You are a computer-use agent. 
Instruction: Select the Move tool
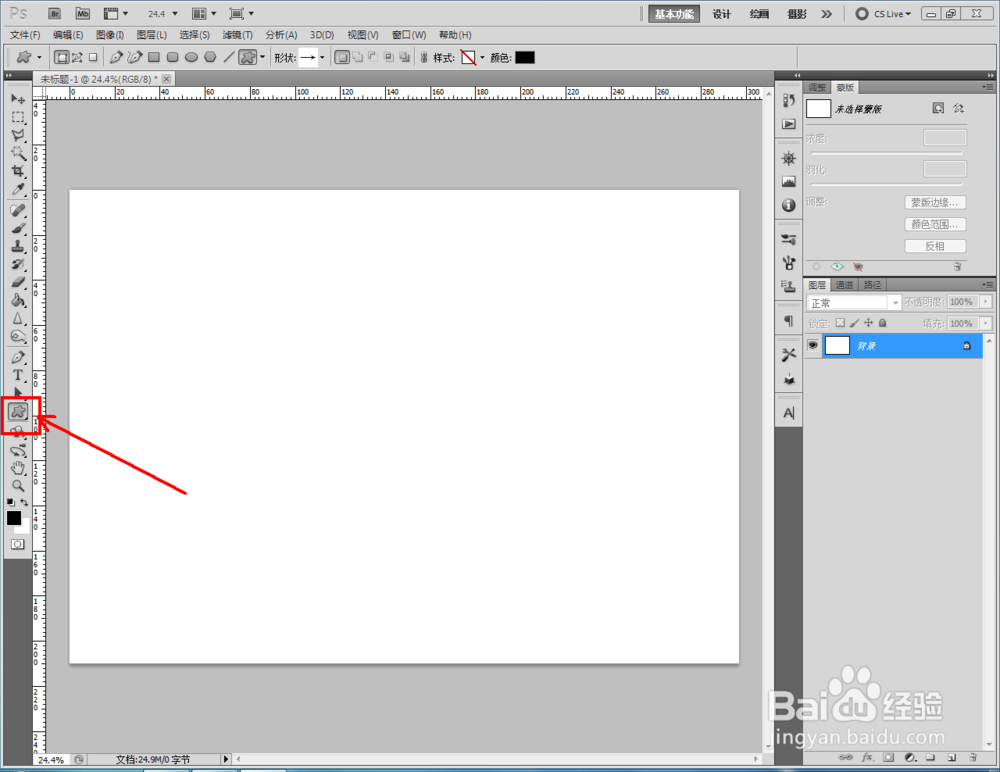coord(18,100)
